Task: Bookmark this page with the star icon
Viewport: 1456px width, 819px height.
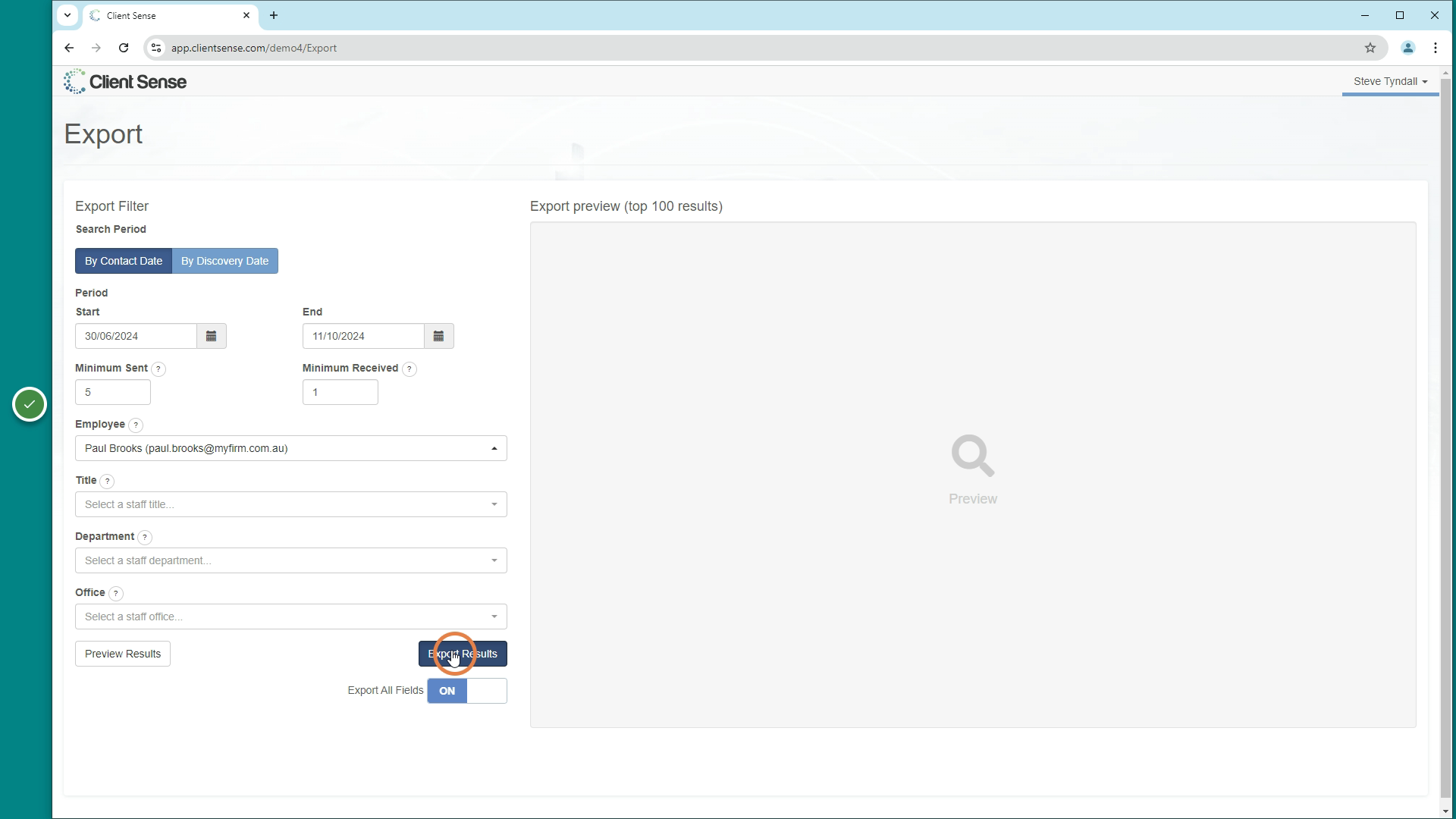Action: pyautogui.click(x=1370, y=48)
